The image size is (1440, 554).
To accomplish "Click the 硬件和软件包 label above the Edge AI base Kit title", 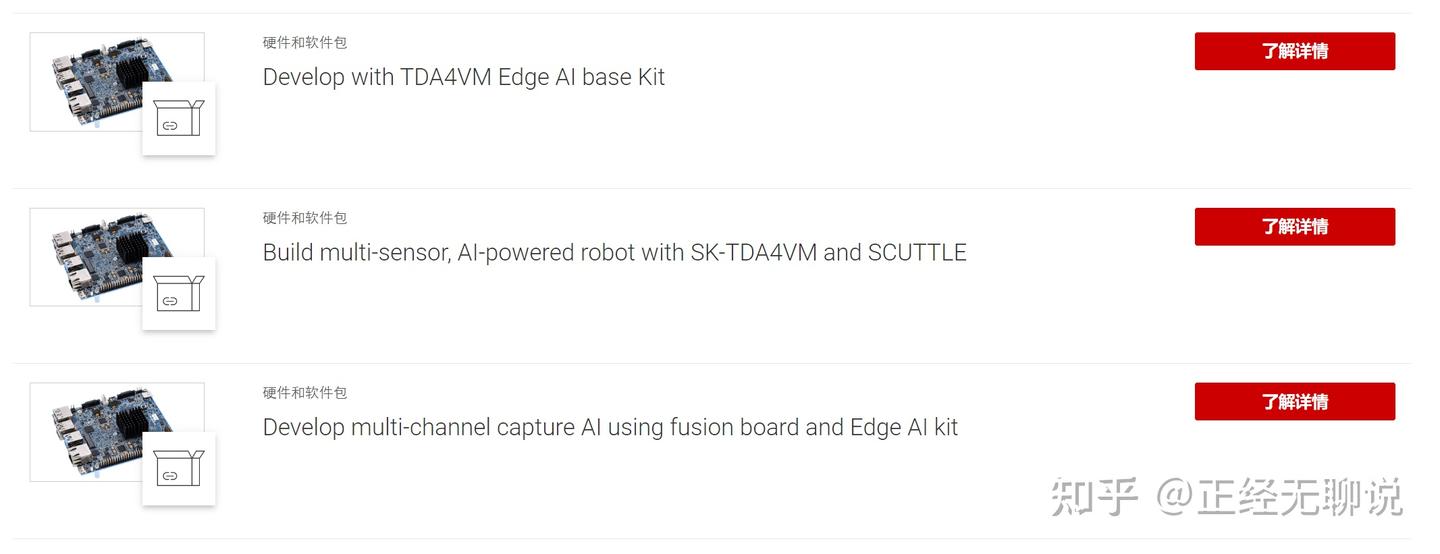I will (305, 42).
